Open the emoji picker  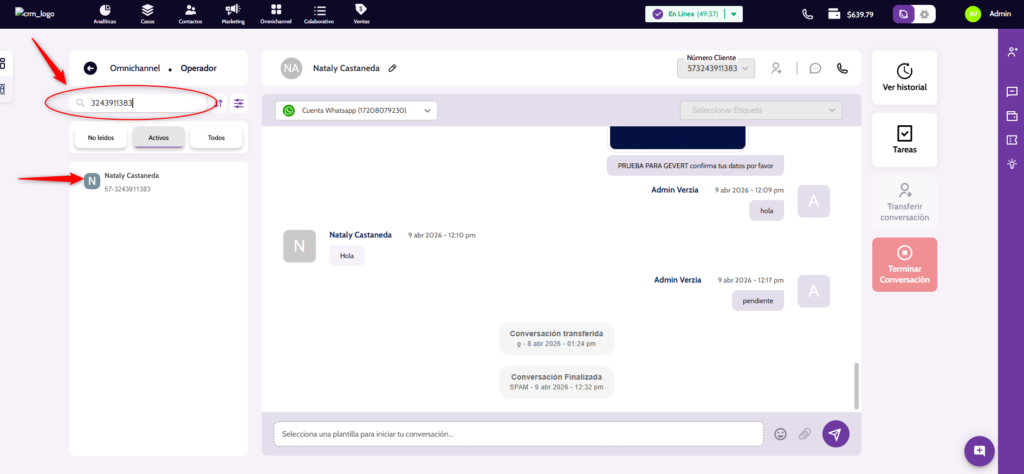pos(780,433)
